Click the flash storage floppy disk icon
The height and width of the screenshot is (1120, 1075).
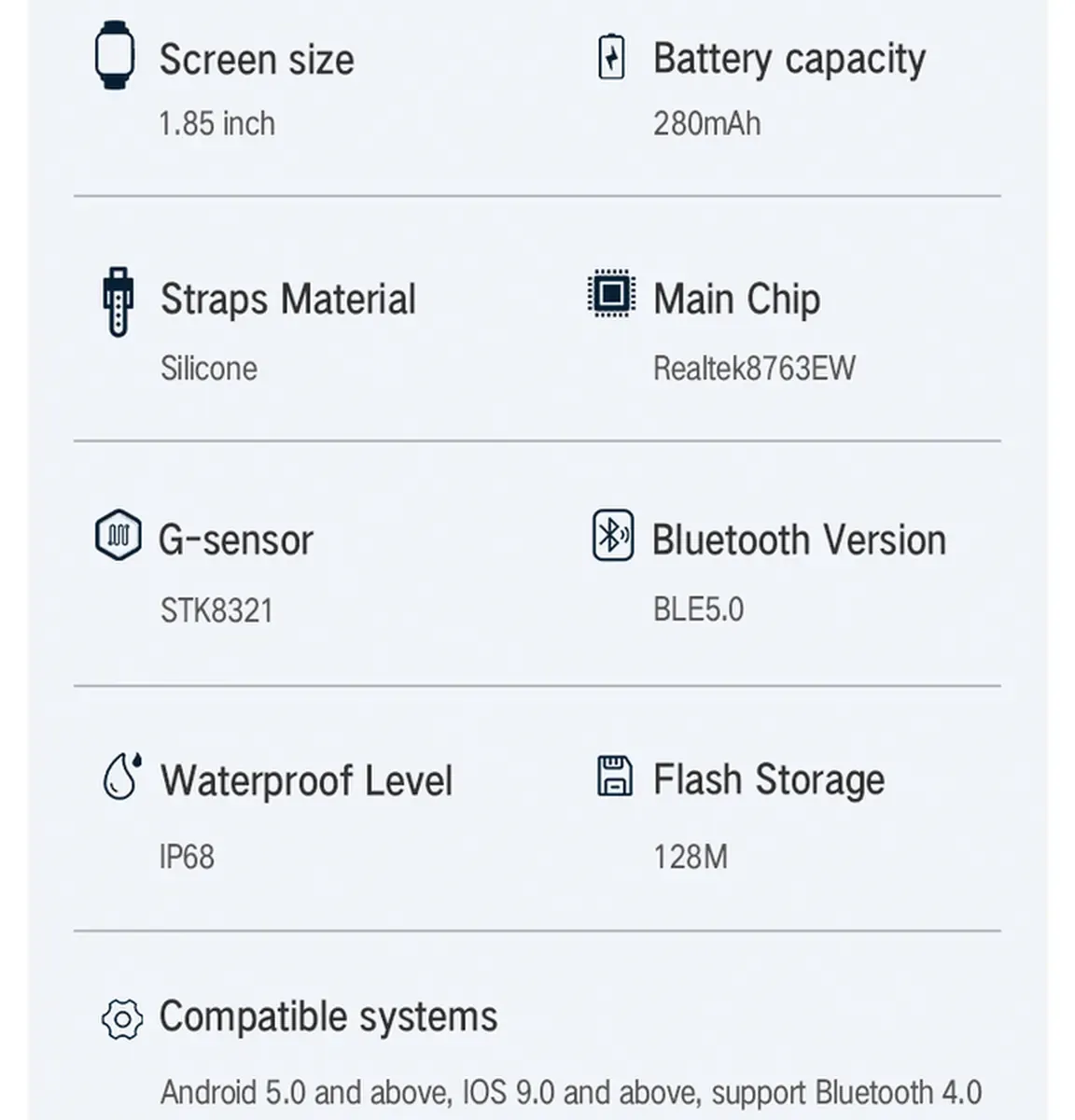614,776
